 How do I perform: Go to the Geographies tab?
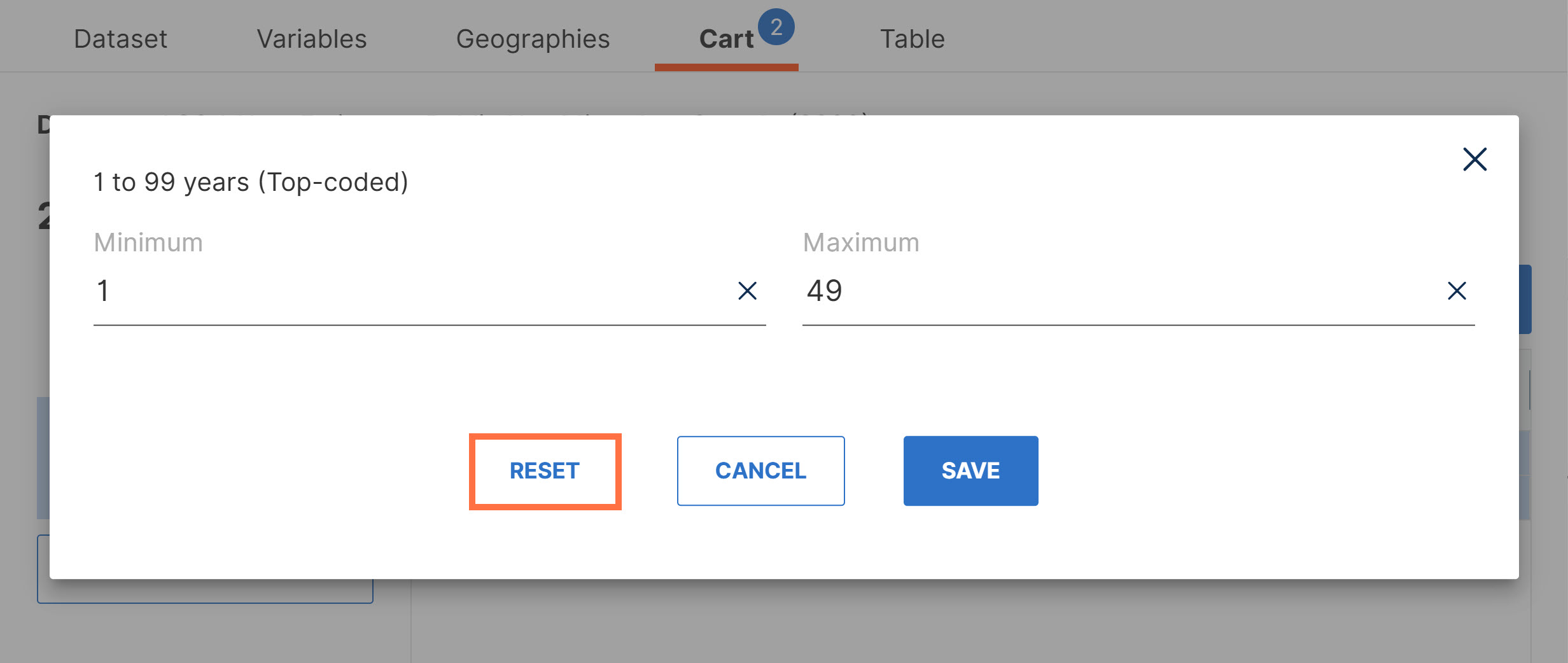[533, 39]
